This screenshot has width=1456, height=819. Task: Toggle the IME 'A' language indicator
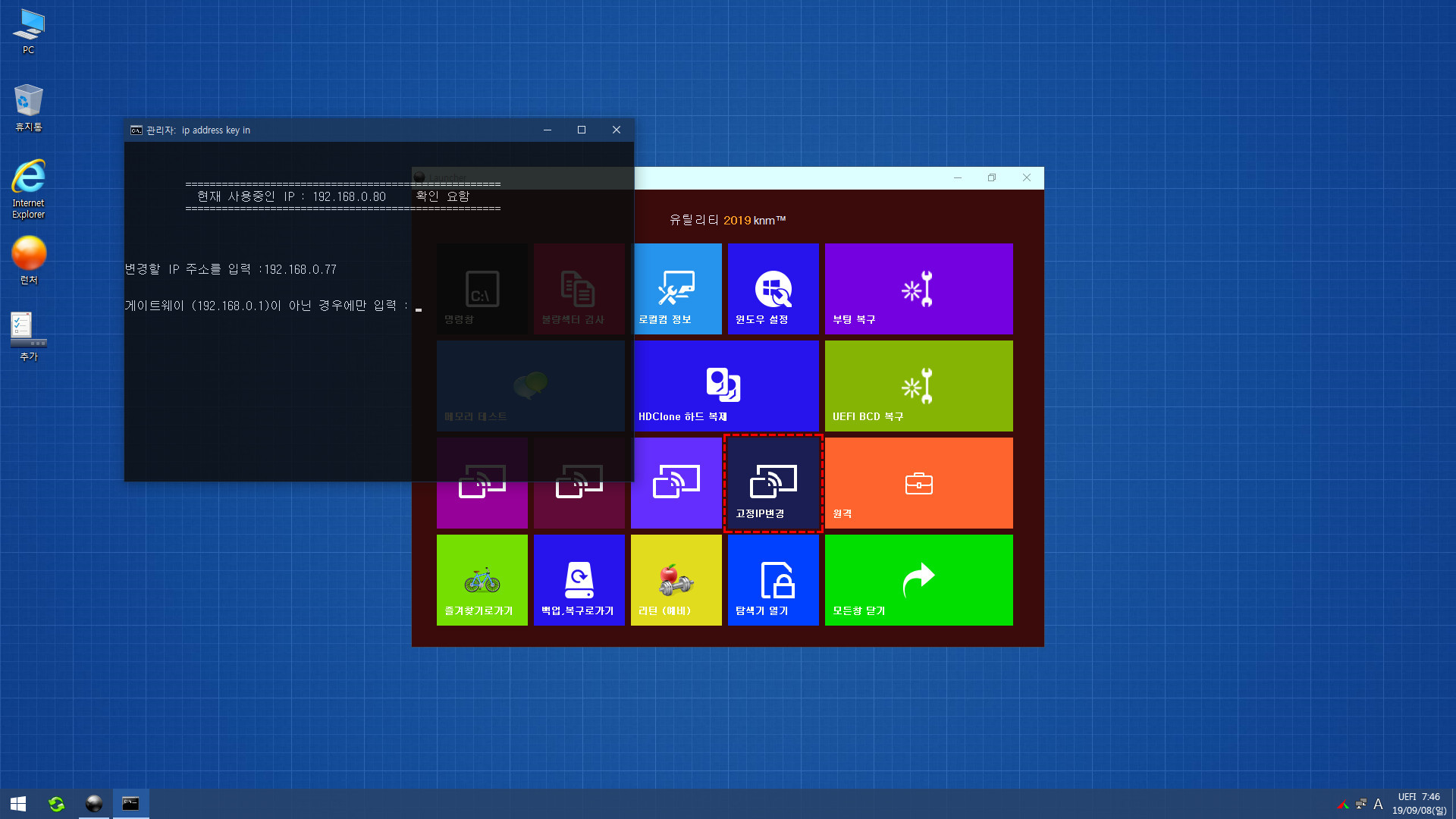point(1379,804)
